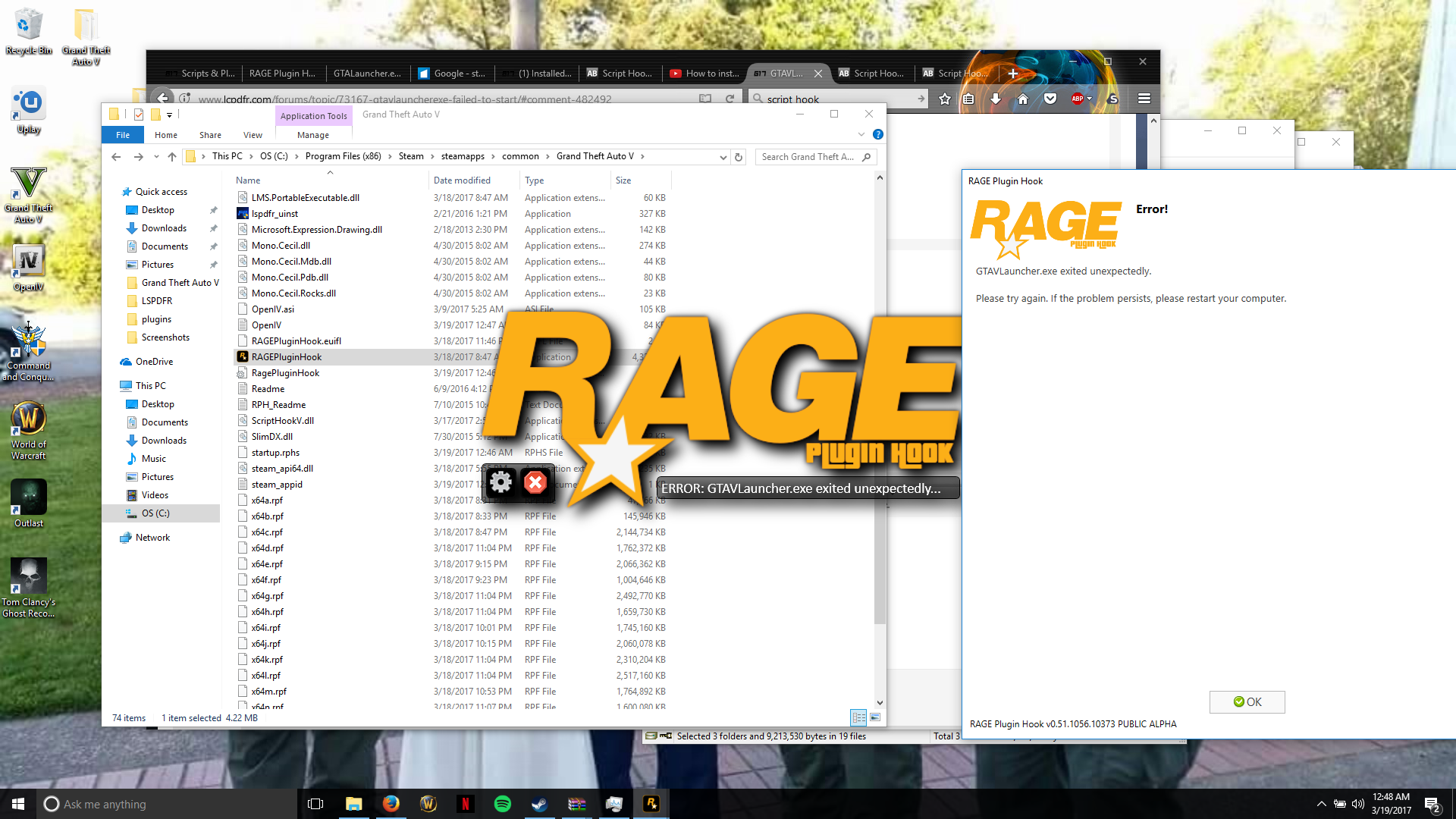Switch to large thumbnails view toggle
The image size is (1456, 819).
coord(875,717)
